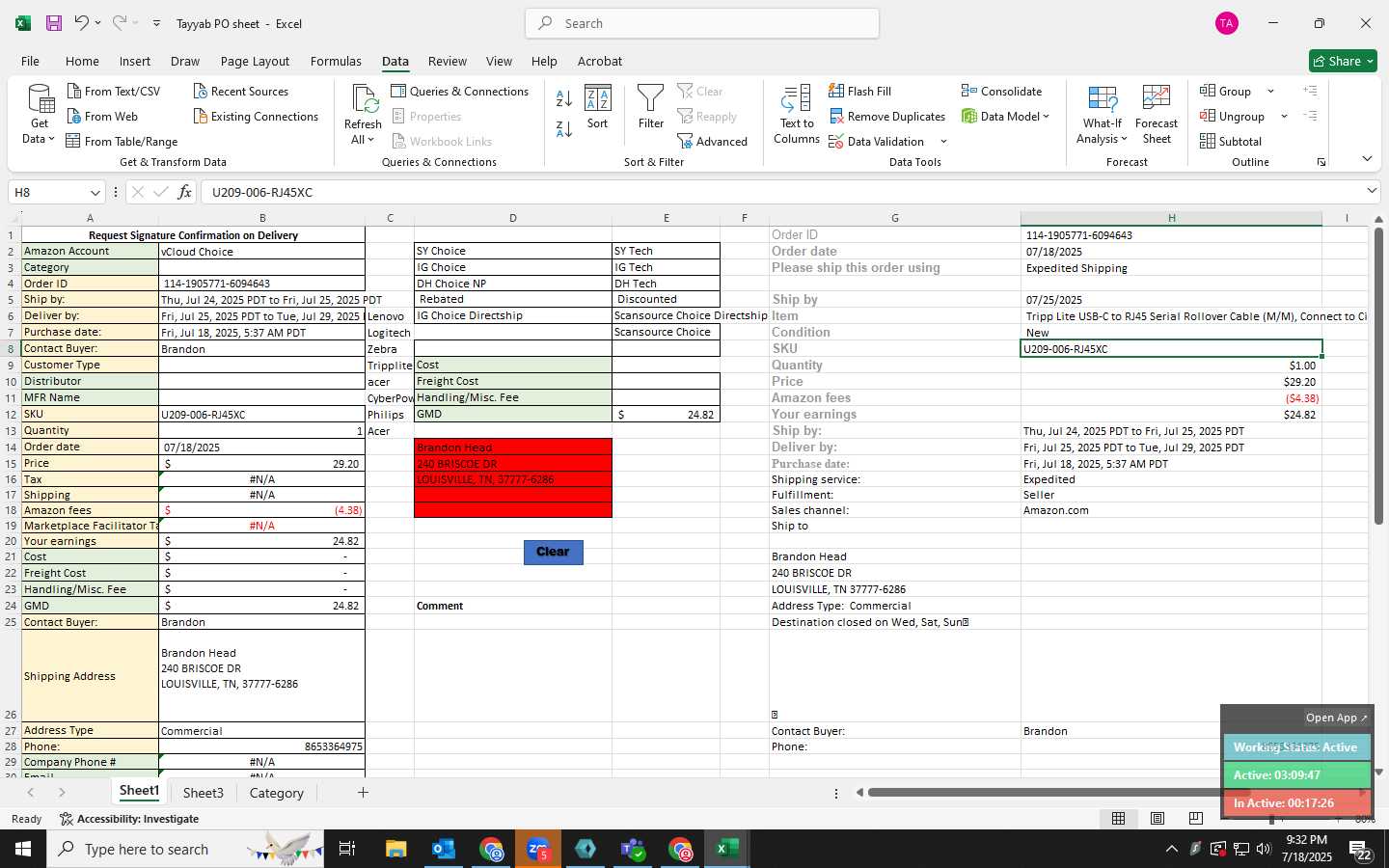The image size is (1389, 868).
Task: Click the vertical scrollbar thumb
Action: pyautogui.click(x=1378, y=376)
